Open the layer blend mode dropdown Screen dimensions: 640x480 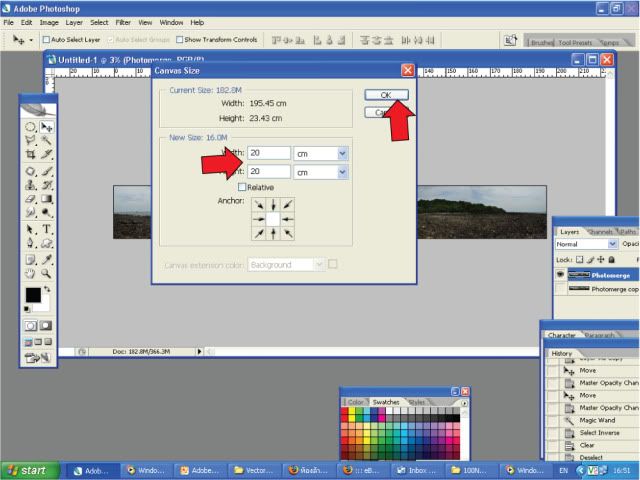586,244
